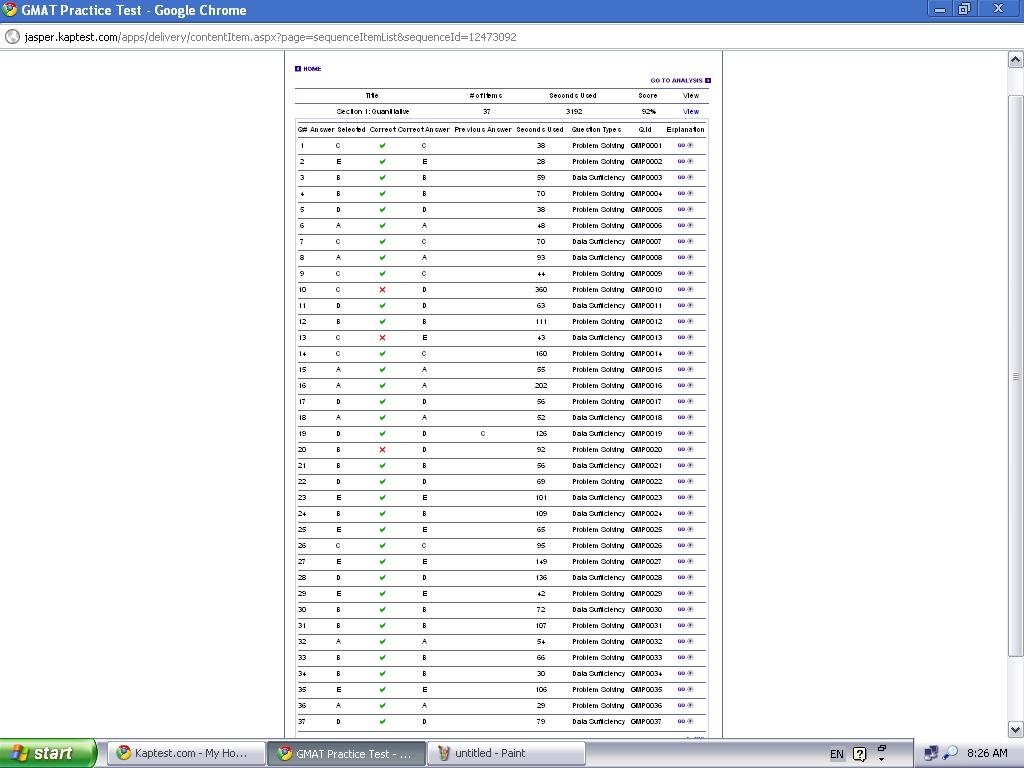Screen dimensions: 1024x768
Task: Click the HOME link
Action: (x=309, y=69)
